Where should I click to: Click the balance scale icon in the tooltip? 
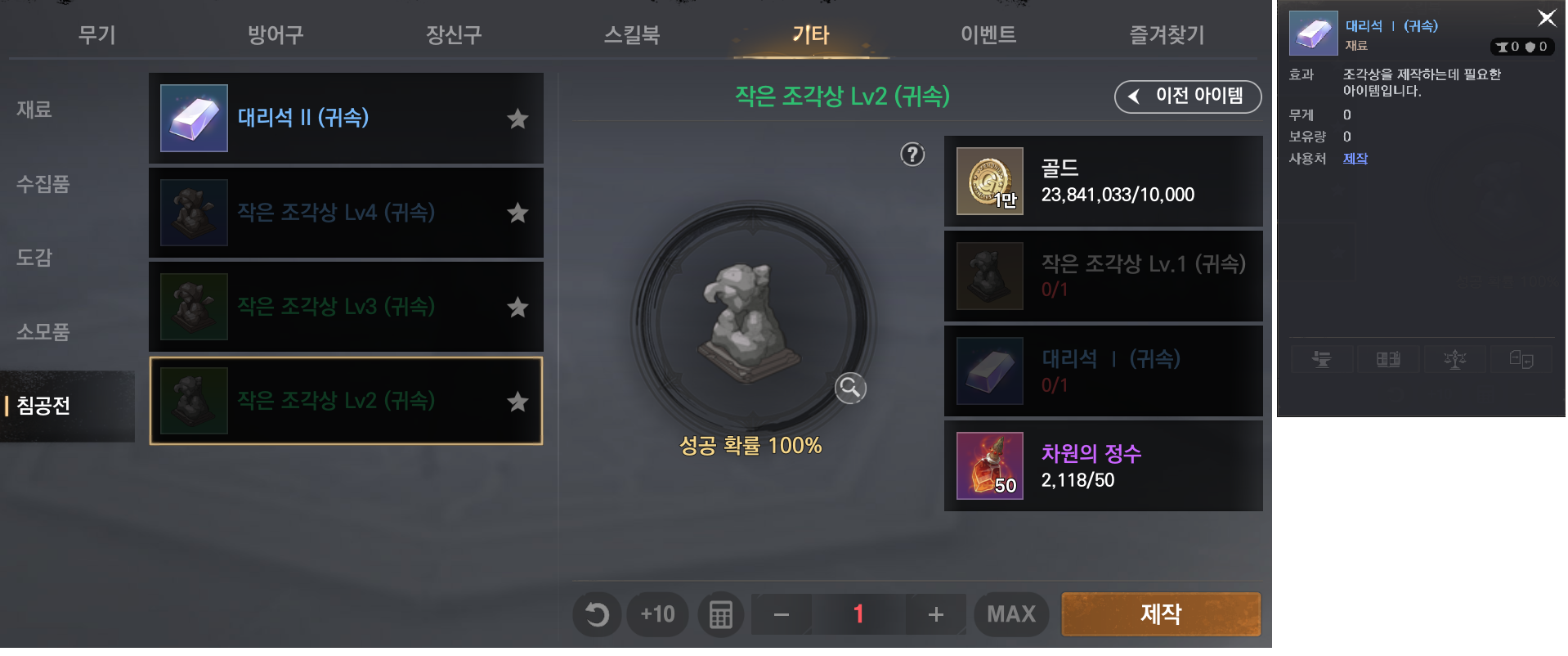pos(1454,359)
